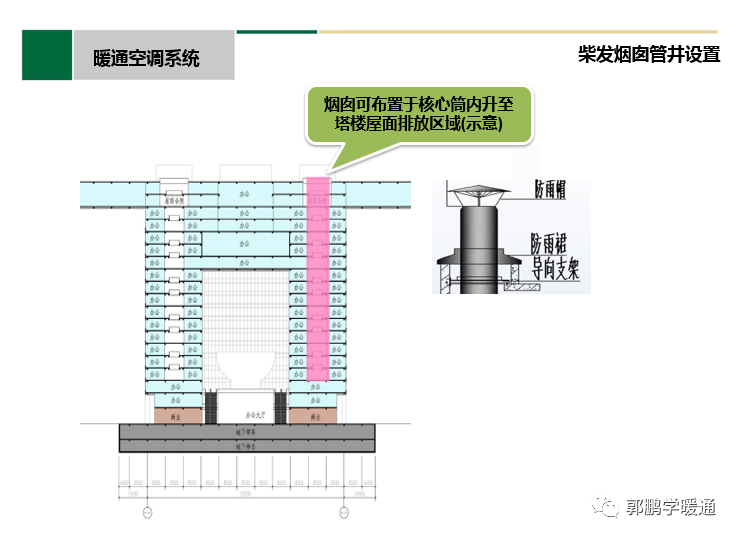Click the pink chimney shaft in the building section
The height and width of the screenshot is (539, 739).
click(x=318, y=279)
